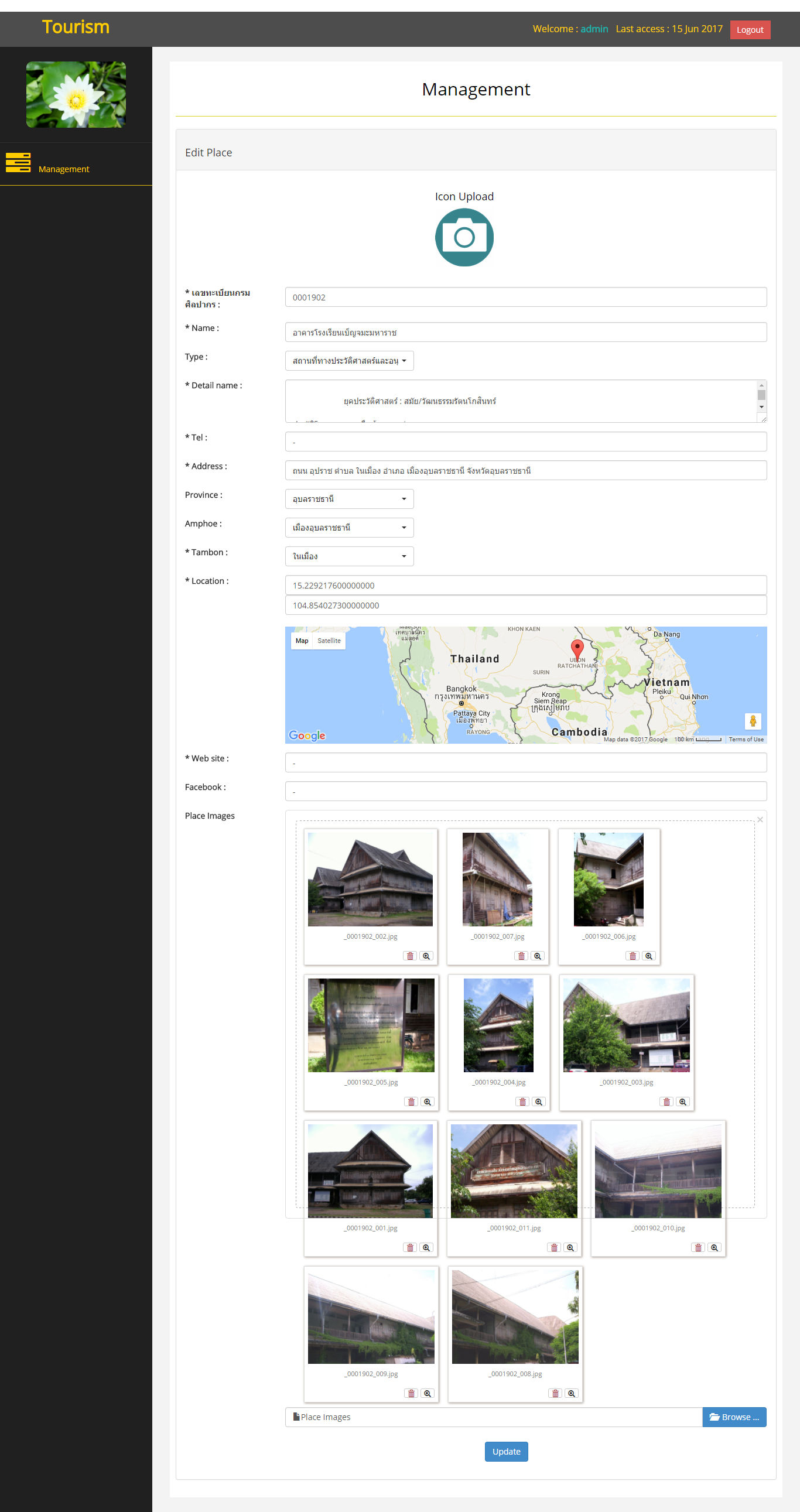This screenshot has width=800, height=1512.
Task: Delete image _0001902_006.jpg with trash icon
Action: pyautogui.click(x=632, y=956)
